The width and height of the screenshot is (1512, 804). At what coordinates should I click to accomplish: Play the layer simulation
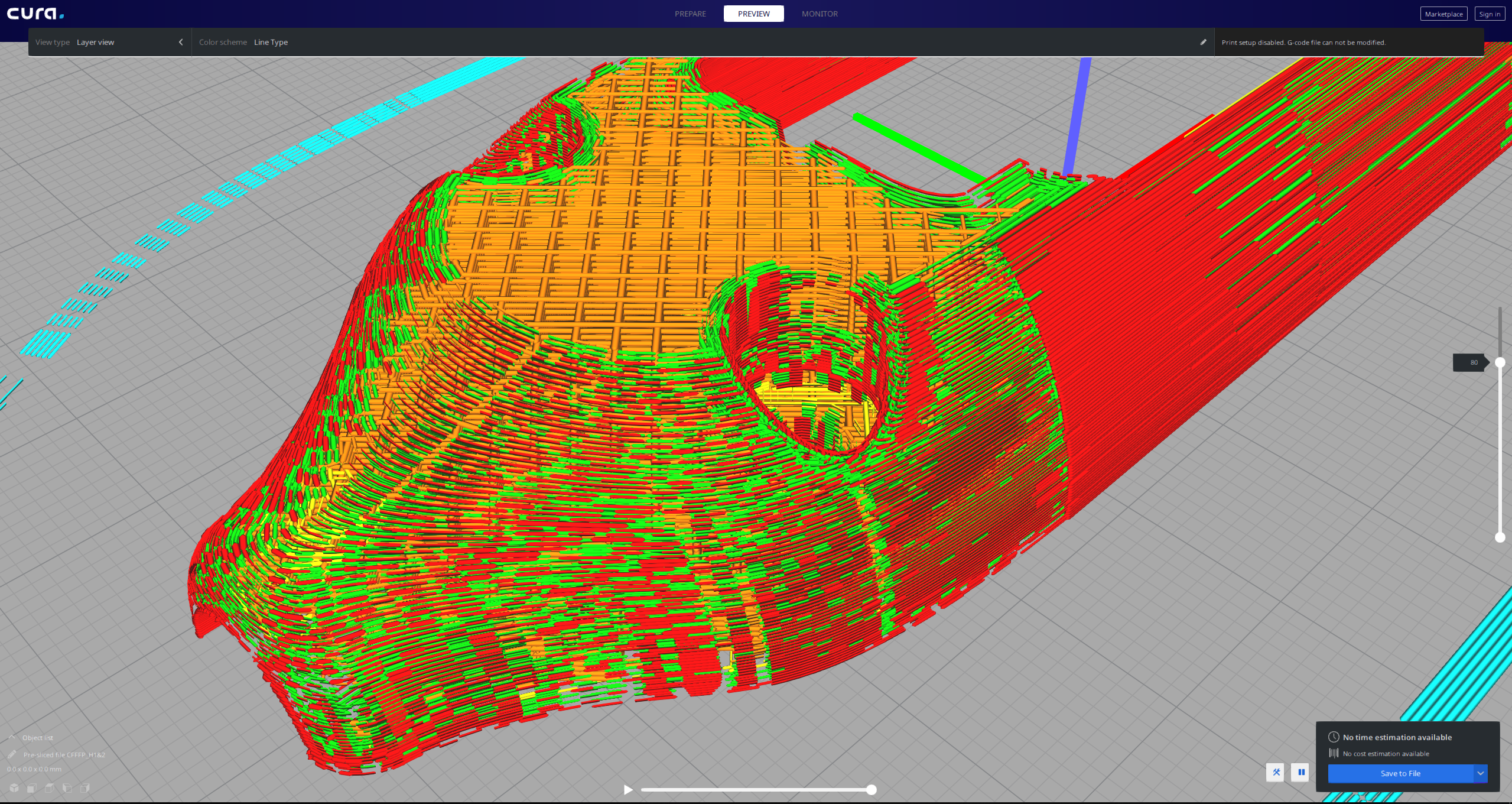point(628,789)
